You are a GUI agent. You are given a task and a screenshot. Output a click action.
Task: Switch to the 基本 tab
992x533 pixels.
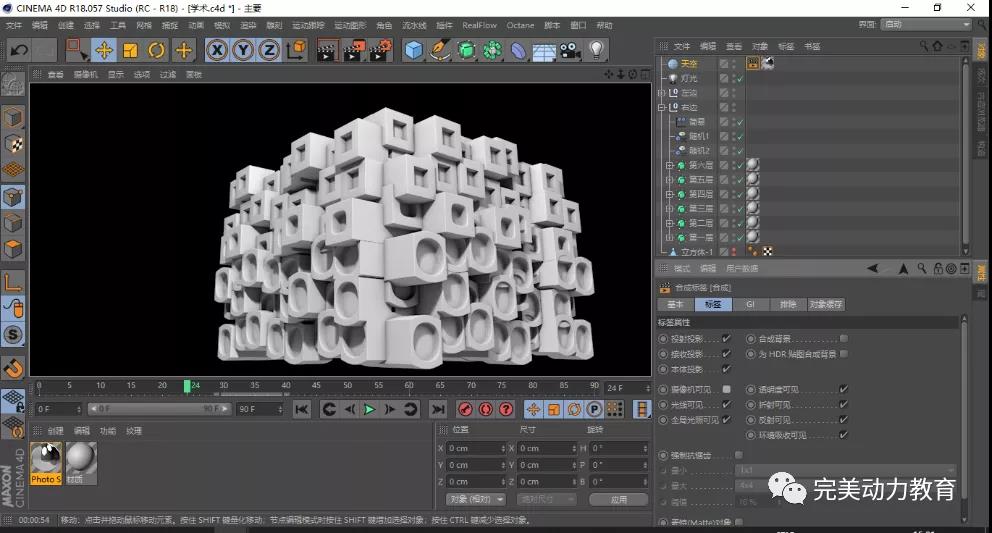click(x=675, y=304)
